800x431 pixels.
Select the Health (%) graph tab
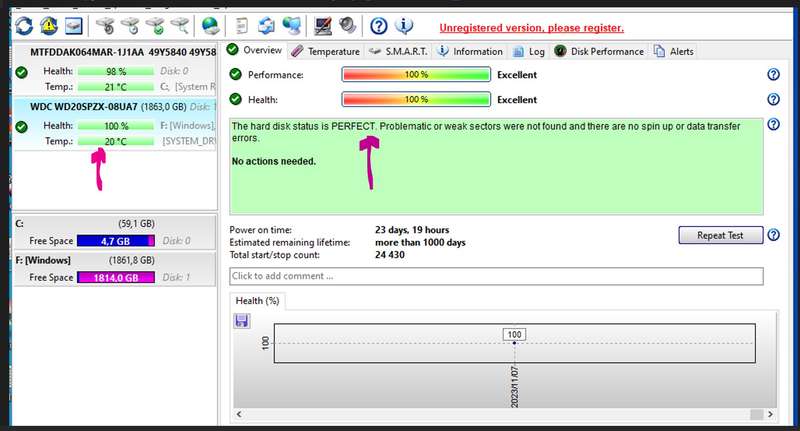tap(257, 300)
